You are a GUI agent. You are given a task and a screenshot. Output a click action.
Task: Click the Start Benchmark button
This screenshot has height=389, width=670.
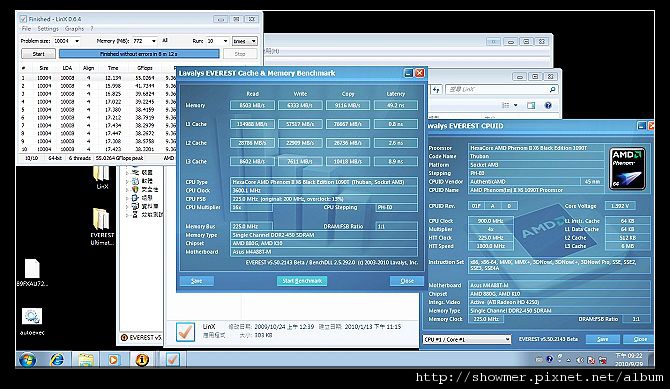(x=302, y=281)
